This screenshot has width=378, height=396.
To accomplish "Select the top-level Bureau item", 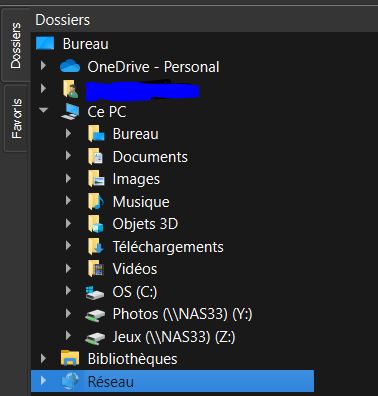I will [x=86, y=44].
